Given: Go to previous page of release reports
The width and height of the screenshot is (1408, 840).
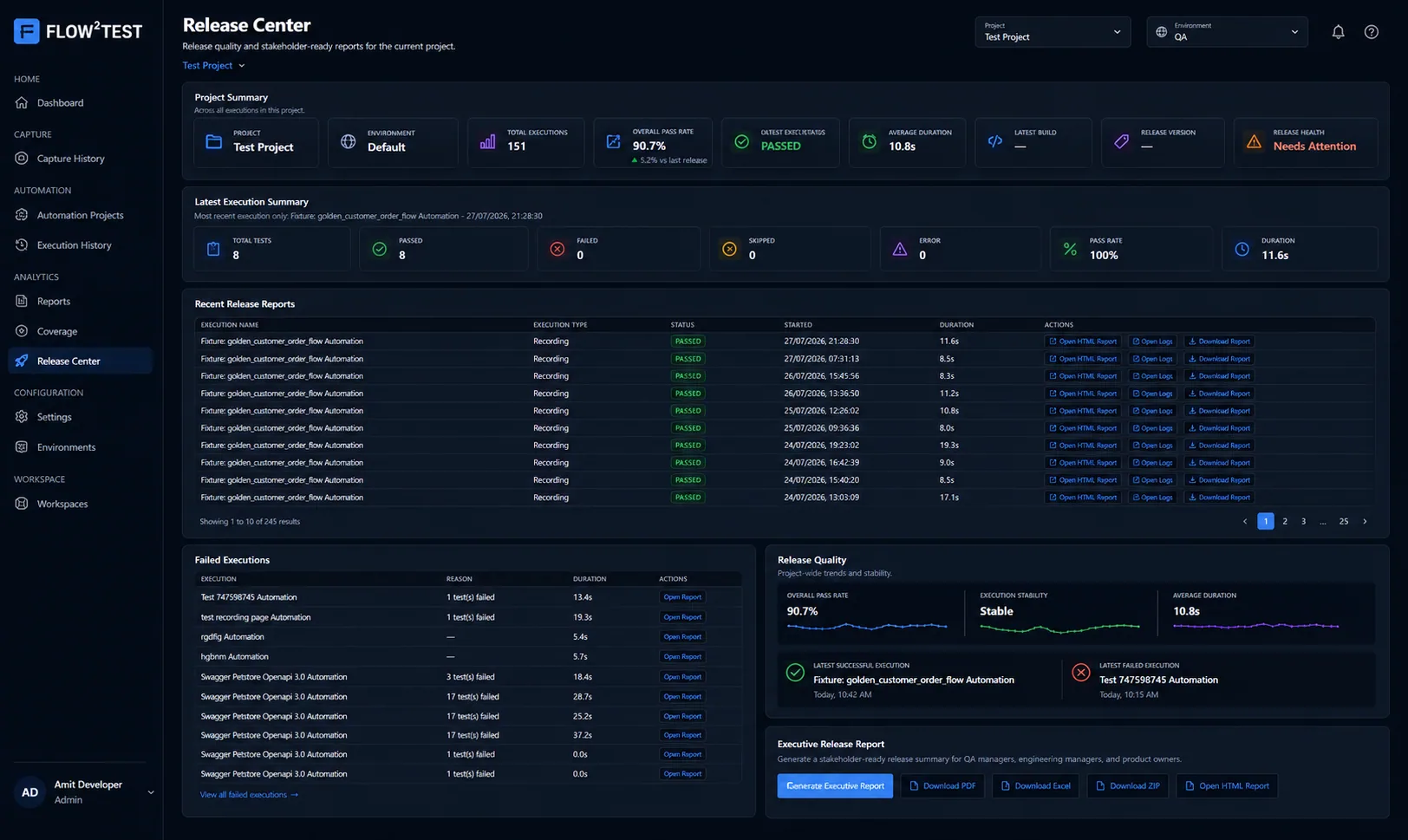Looking at the screenshot, I should (x=1245, y=521).
